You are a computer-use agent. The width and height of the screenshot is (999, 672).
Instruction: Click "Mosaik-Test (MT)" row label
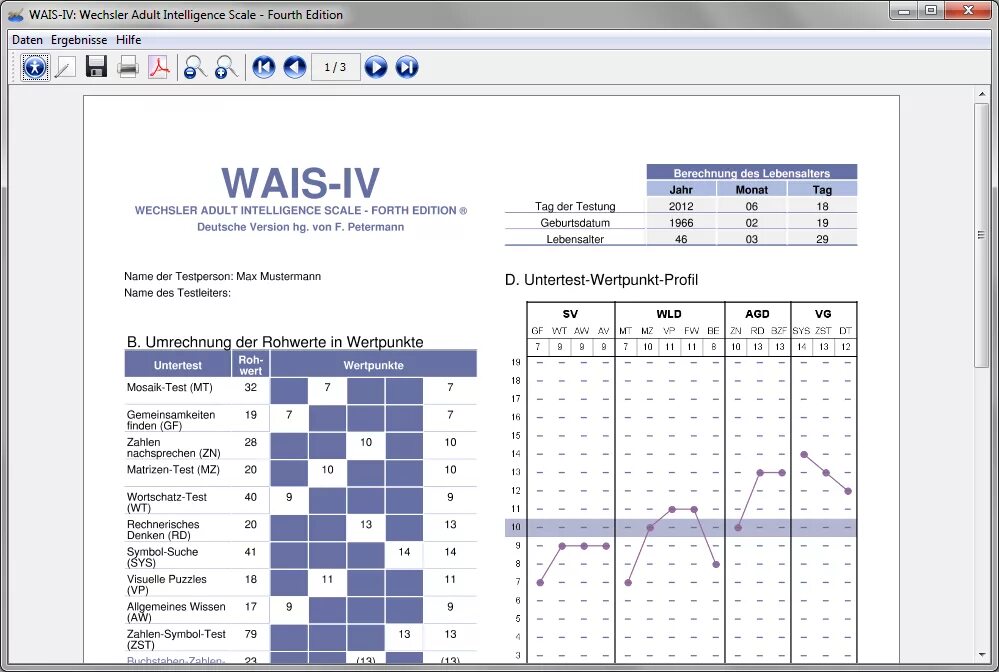coord(169,387)
